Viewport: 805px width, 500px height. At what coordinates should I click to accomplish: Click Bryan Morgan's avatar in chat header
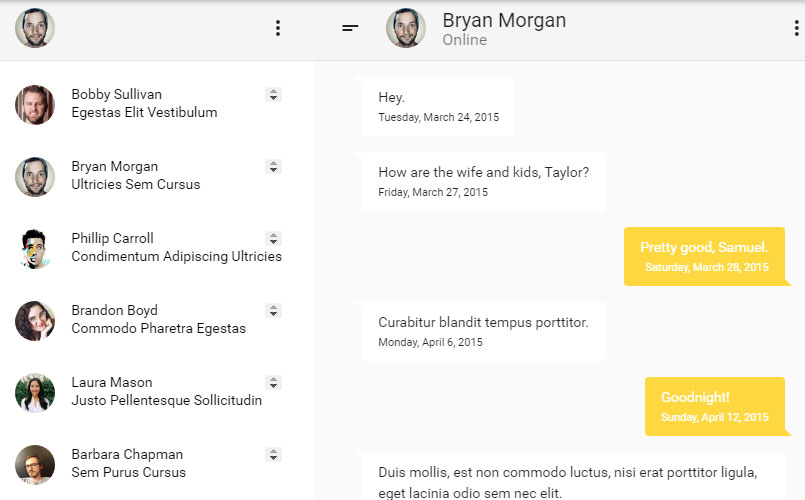pyautogui.click(x=406, y=29)
